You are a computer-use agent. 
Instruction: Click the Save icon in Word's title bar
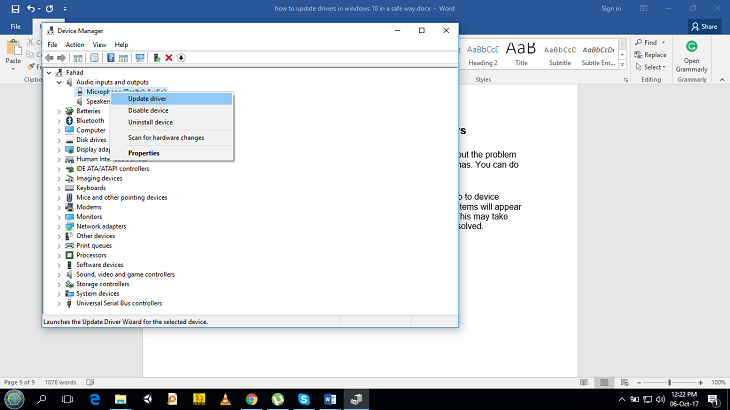tap(15, 8)
